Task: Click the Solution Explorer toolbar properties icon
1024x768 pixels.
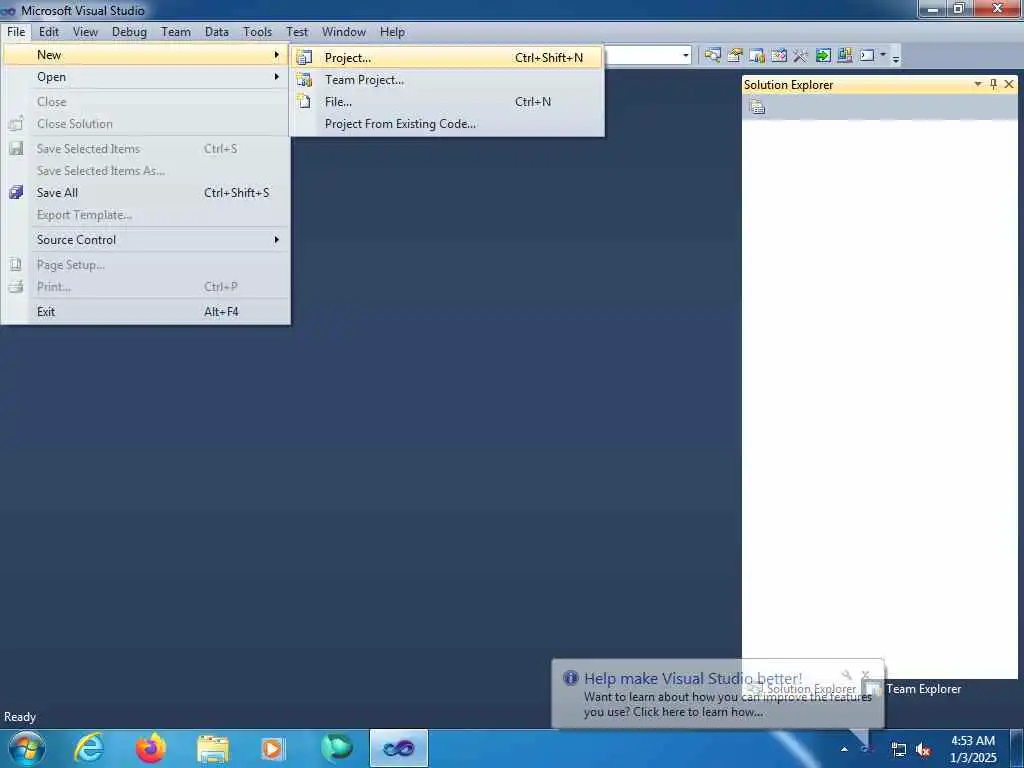Action: click(757, 107)
